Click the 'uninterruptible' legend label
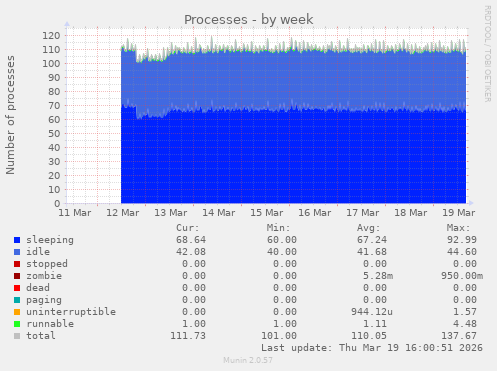497x371 pixels. 71,312
